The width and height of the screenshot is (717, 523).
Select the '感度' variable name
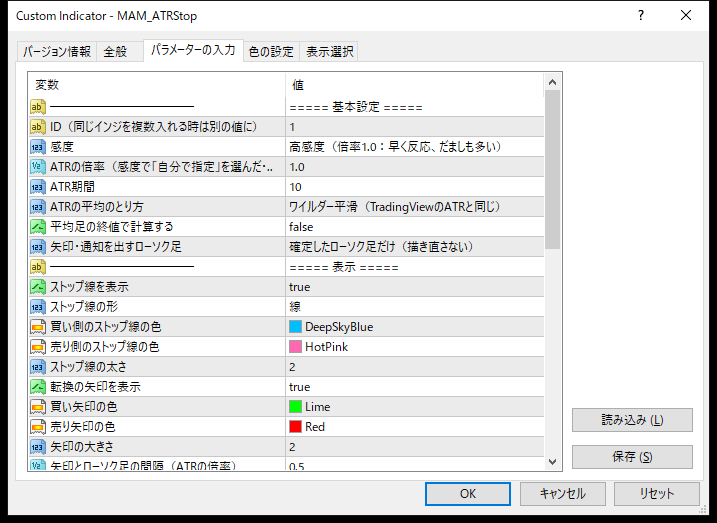click(62, 147)
